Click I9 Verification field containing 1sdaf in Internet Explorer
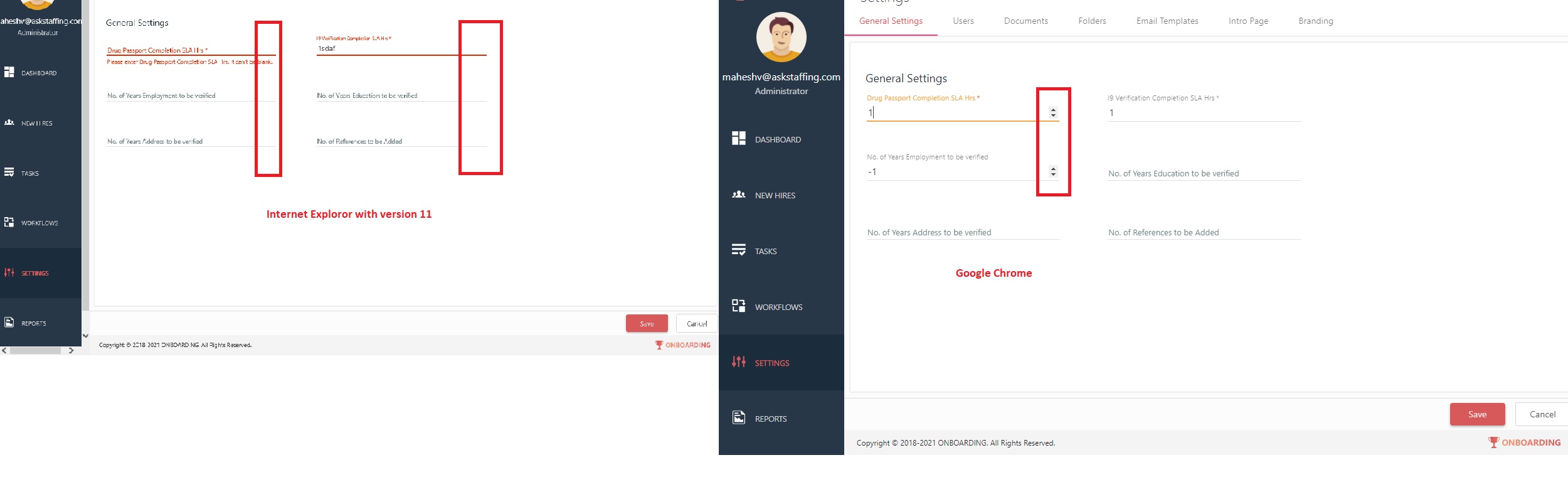The image size is (1568, 482). (x=401, y=48)
